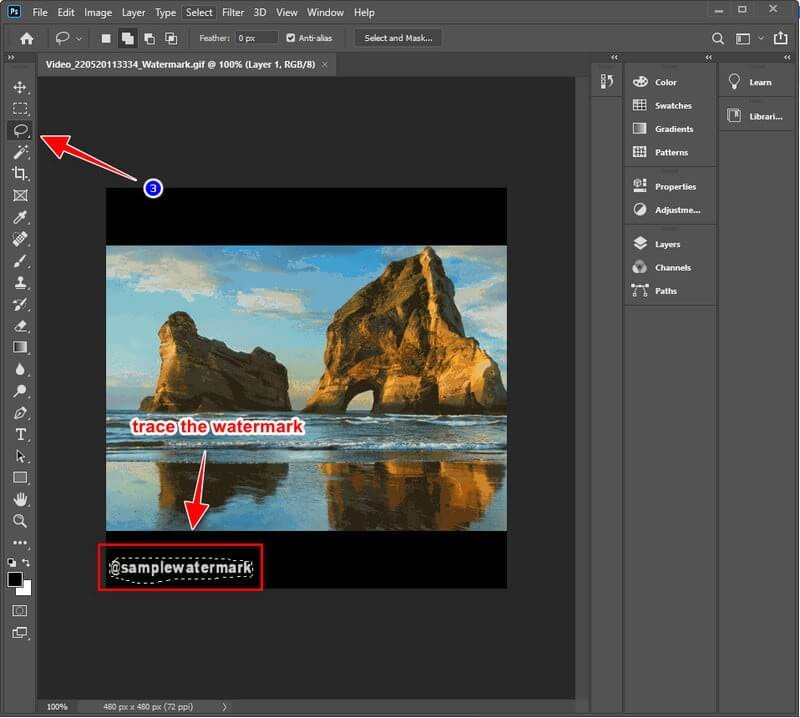Select the Type tool

[x=20, y=434]
